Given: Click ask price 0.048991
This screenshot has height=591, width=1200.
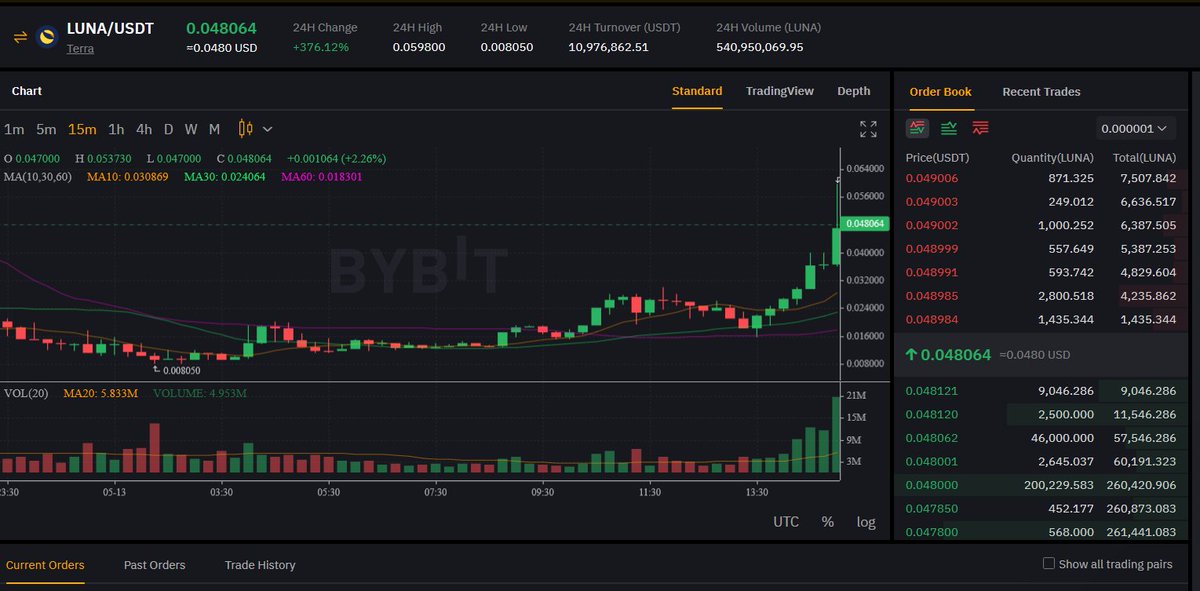Looking at the screenshot, I should click(x=931, y=272).
